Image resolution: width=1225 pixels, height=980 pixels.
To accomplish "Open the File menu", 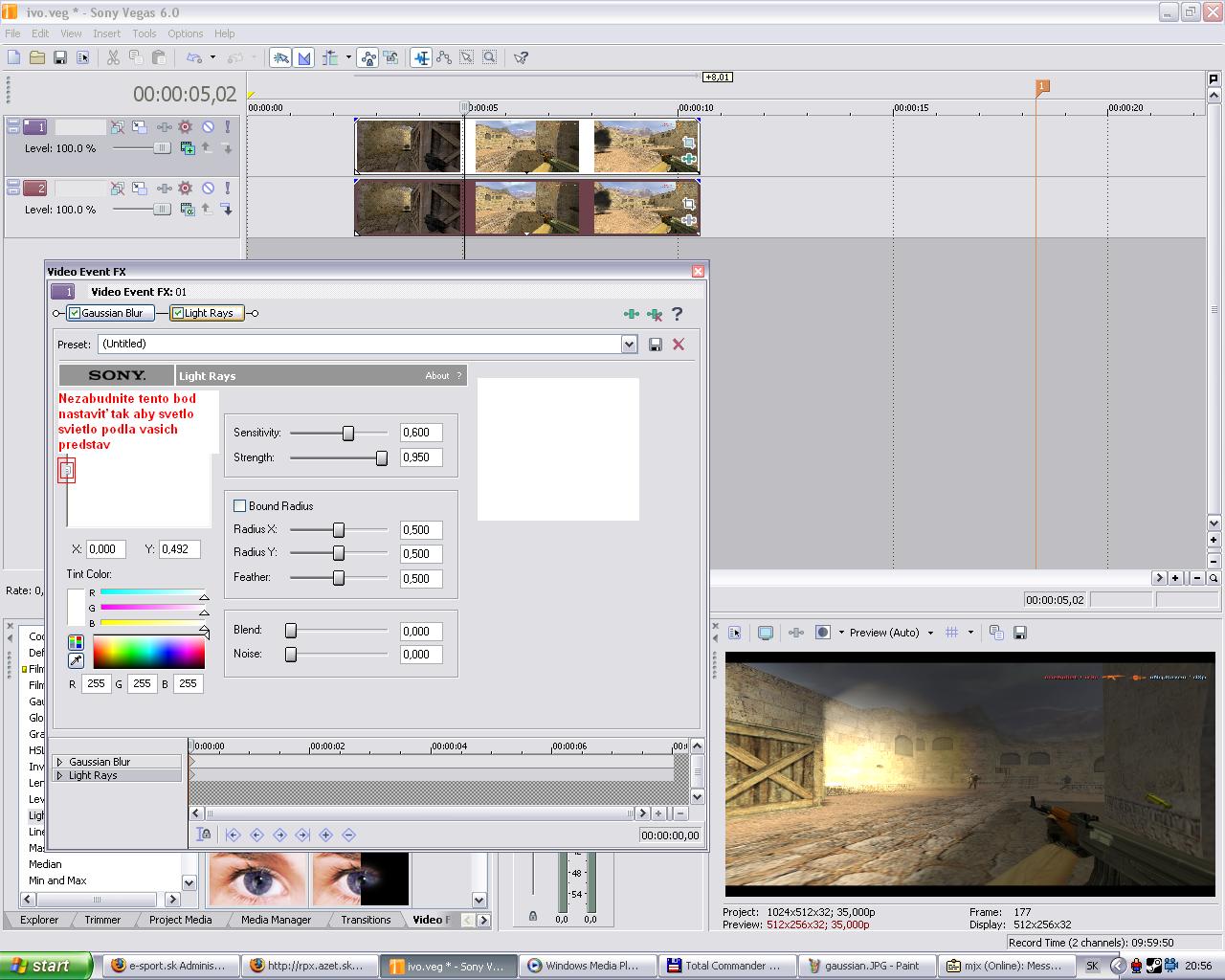I will [13, 33].
